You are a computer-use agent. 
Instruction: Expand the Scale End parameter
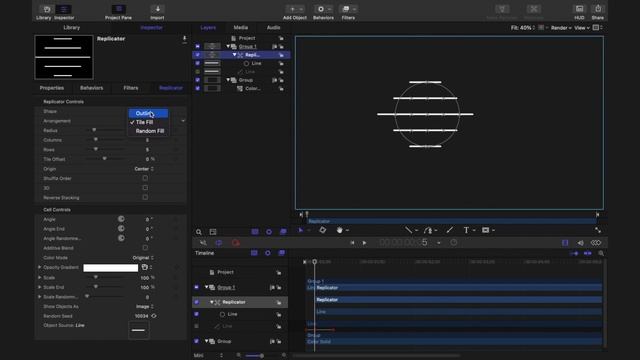point(40,287)
